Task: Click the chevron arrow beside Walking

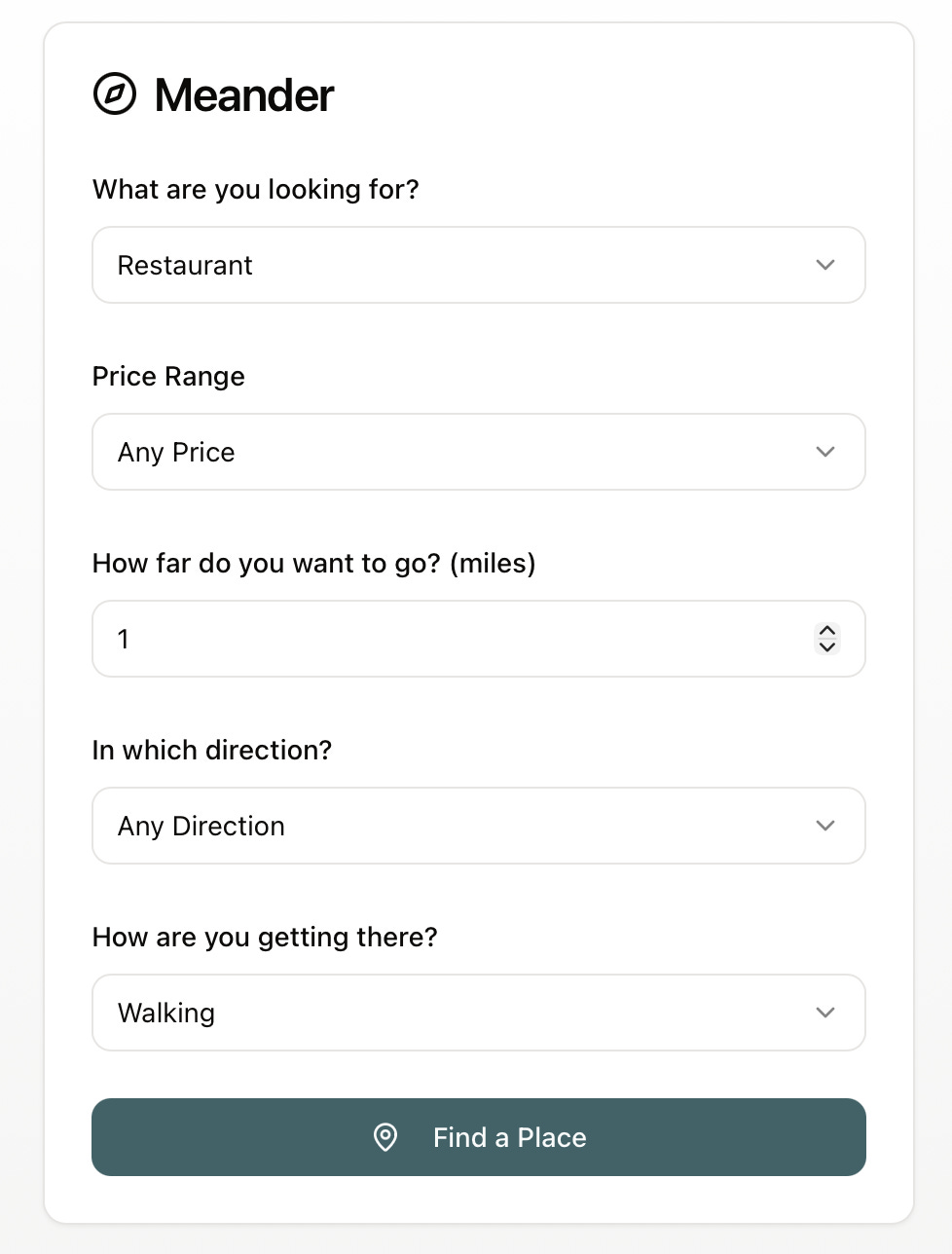Action: tap(825, 1013)
